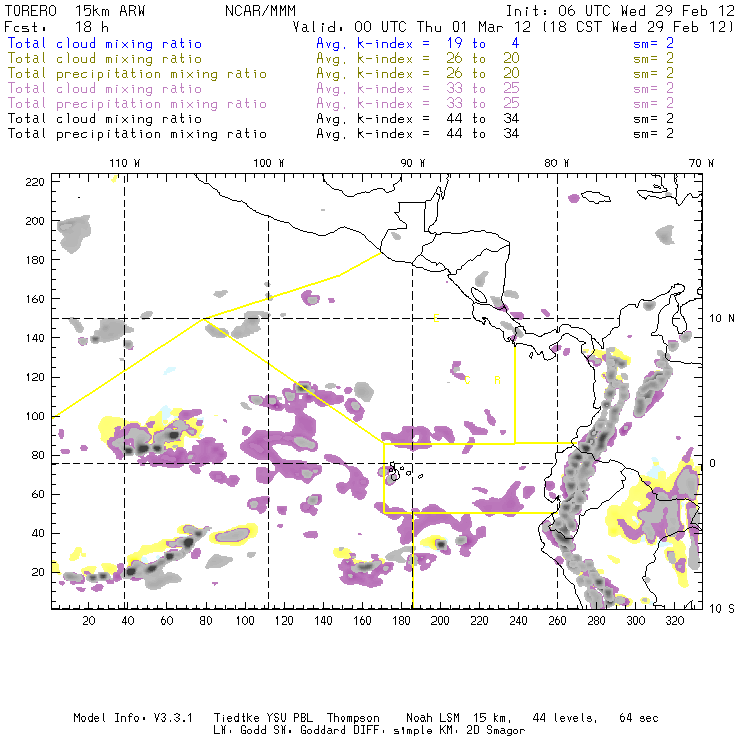
Task: Click the olive 'Total cloud mixing ratio' legend line
Action: pyautogui.click(x=105, y=59)
